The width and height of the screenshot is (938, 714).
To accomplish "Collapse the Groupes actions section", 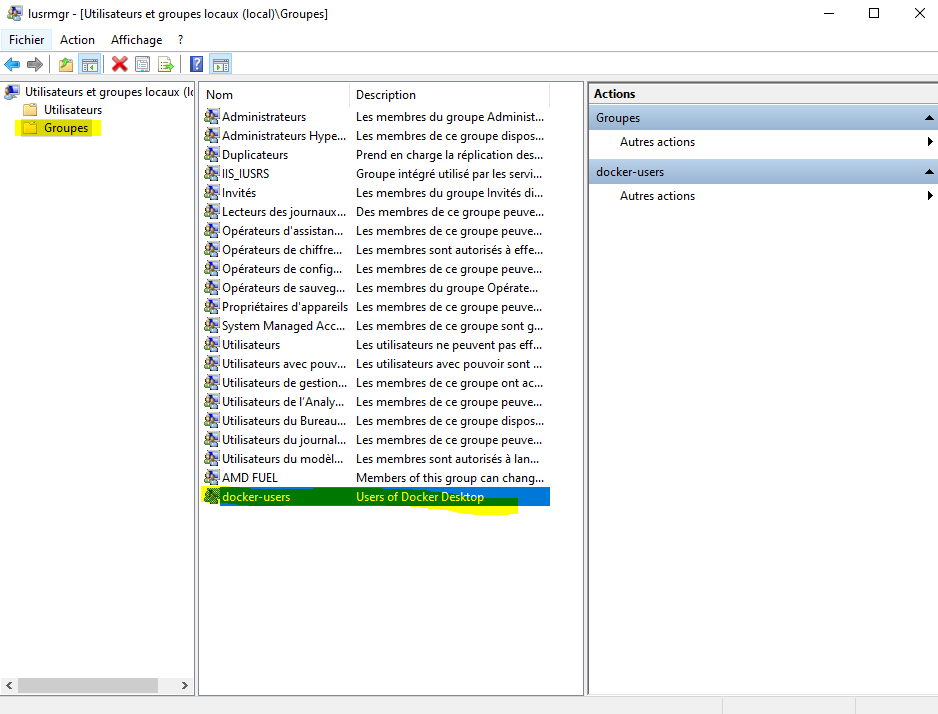I will point(928,118).
